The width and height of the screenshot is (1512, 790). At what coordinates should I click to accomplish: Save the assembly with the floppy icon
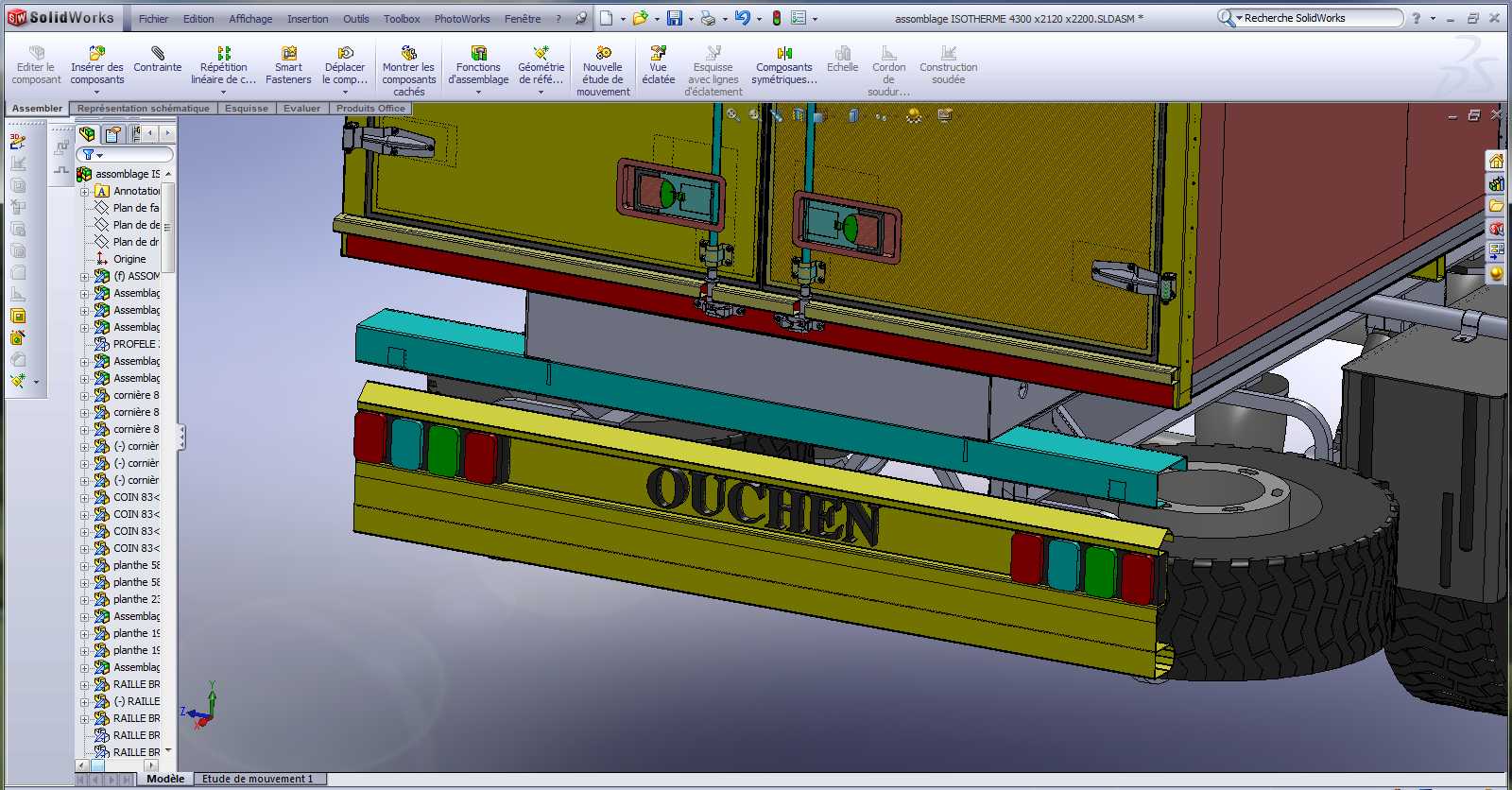(x=674, y=18)
